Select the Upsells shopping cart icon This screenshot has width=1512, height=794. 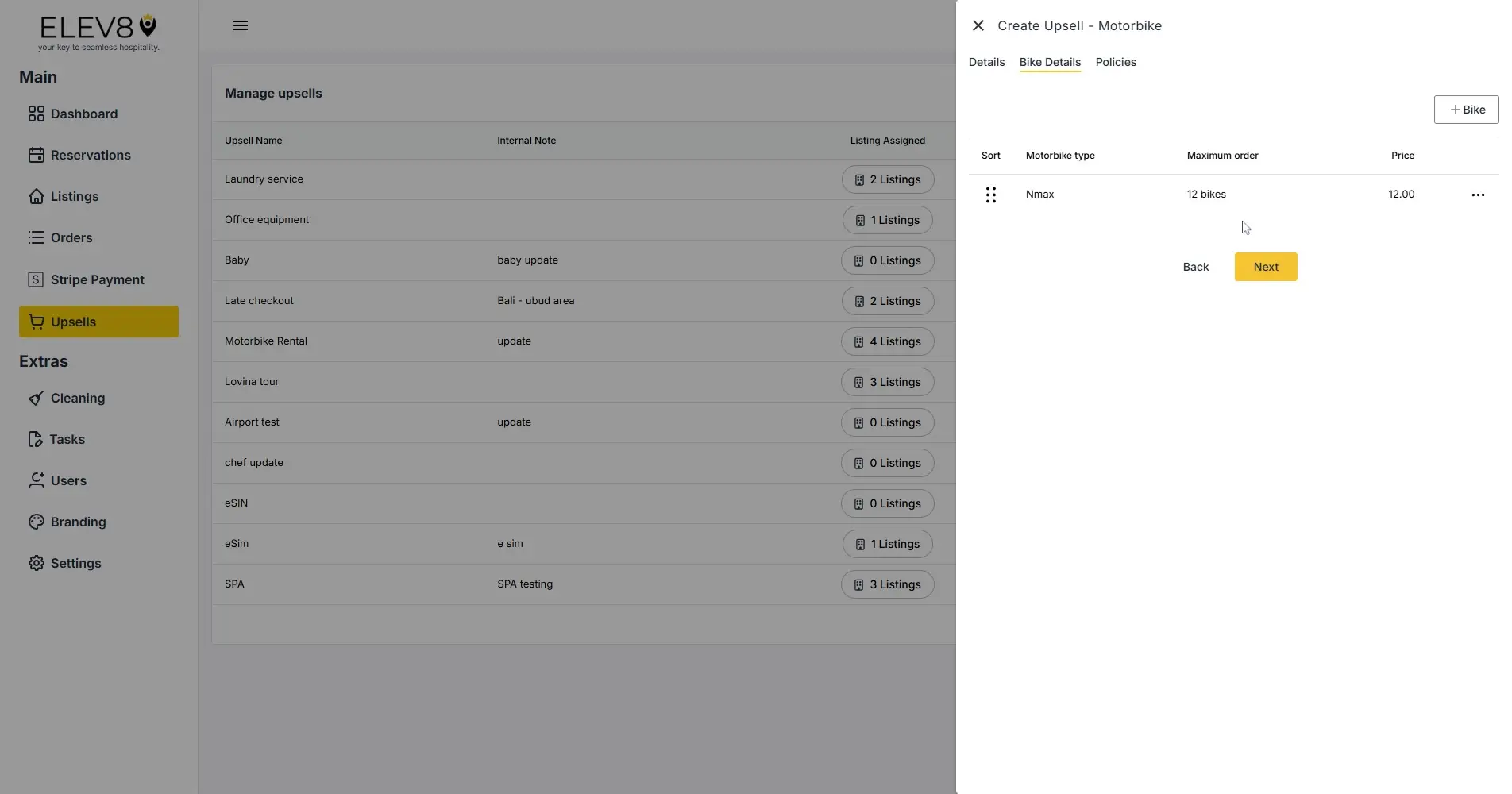[x=37, y=321]
